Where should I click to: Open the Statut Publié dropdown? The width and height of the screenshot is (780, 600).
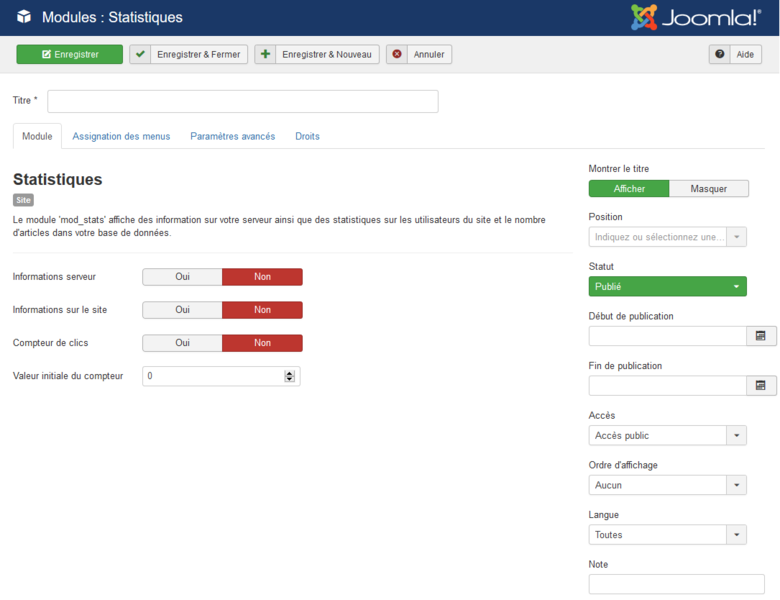(668, 287)
